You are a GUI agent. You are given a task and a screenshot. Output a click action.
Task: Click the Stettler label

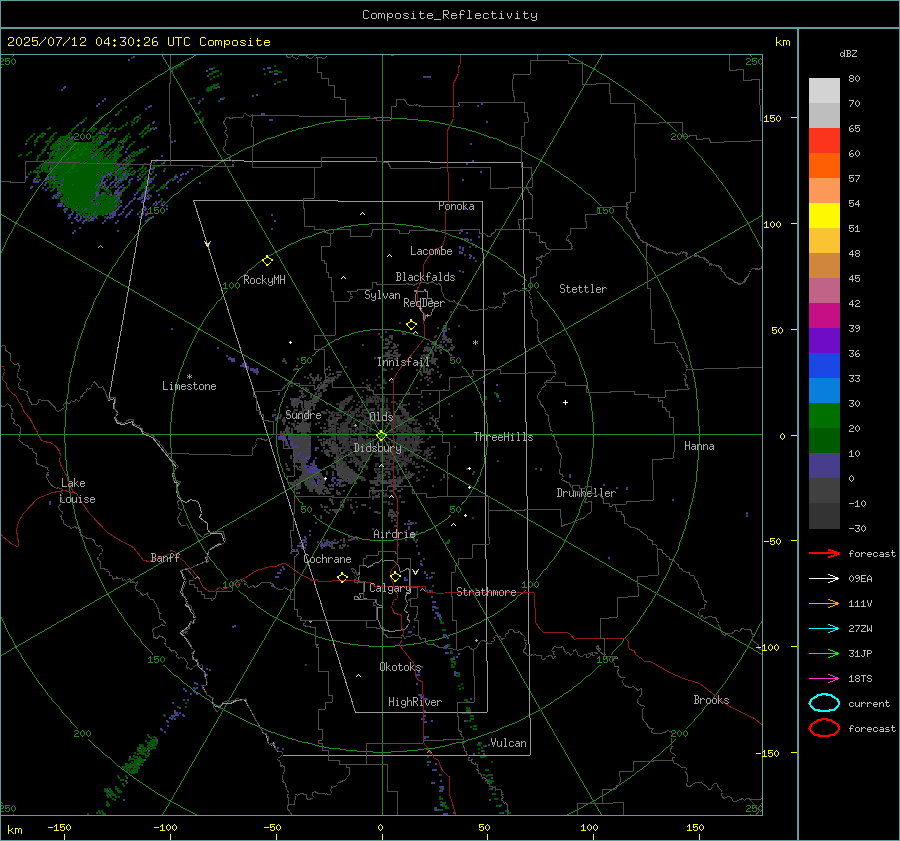tap(583, 289)
